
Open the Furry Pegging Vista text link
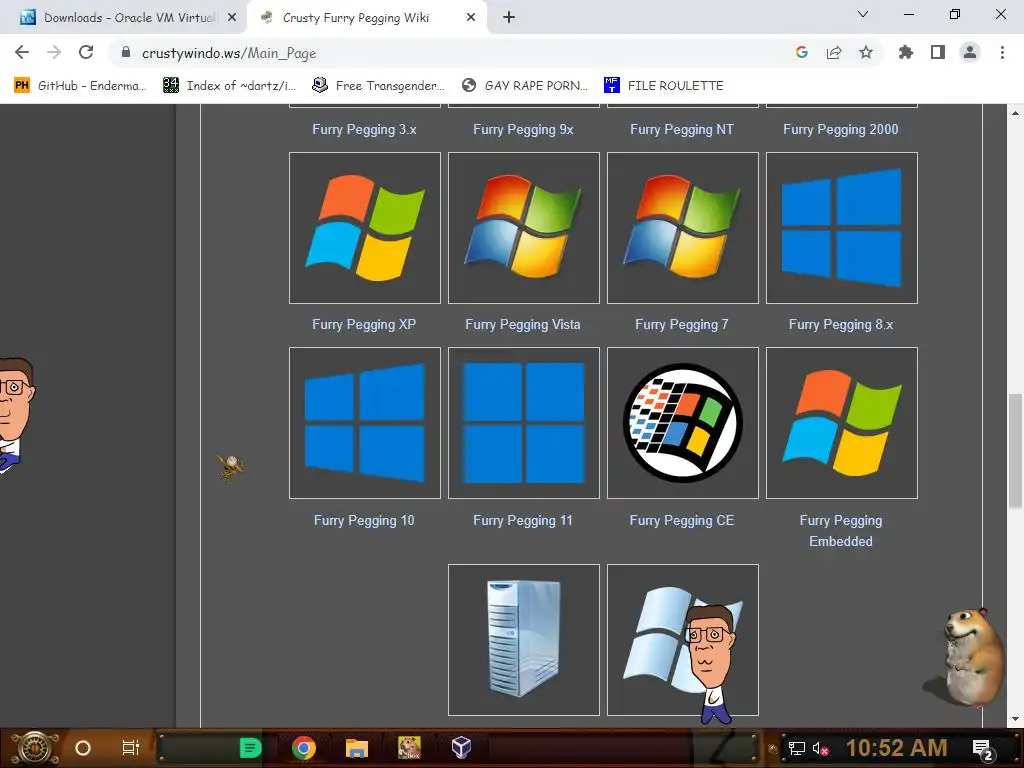pos(523,325)
